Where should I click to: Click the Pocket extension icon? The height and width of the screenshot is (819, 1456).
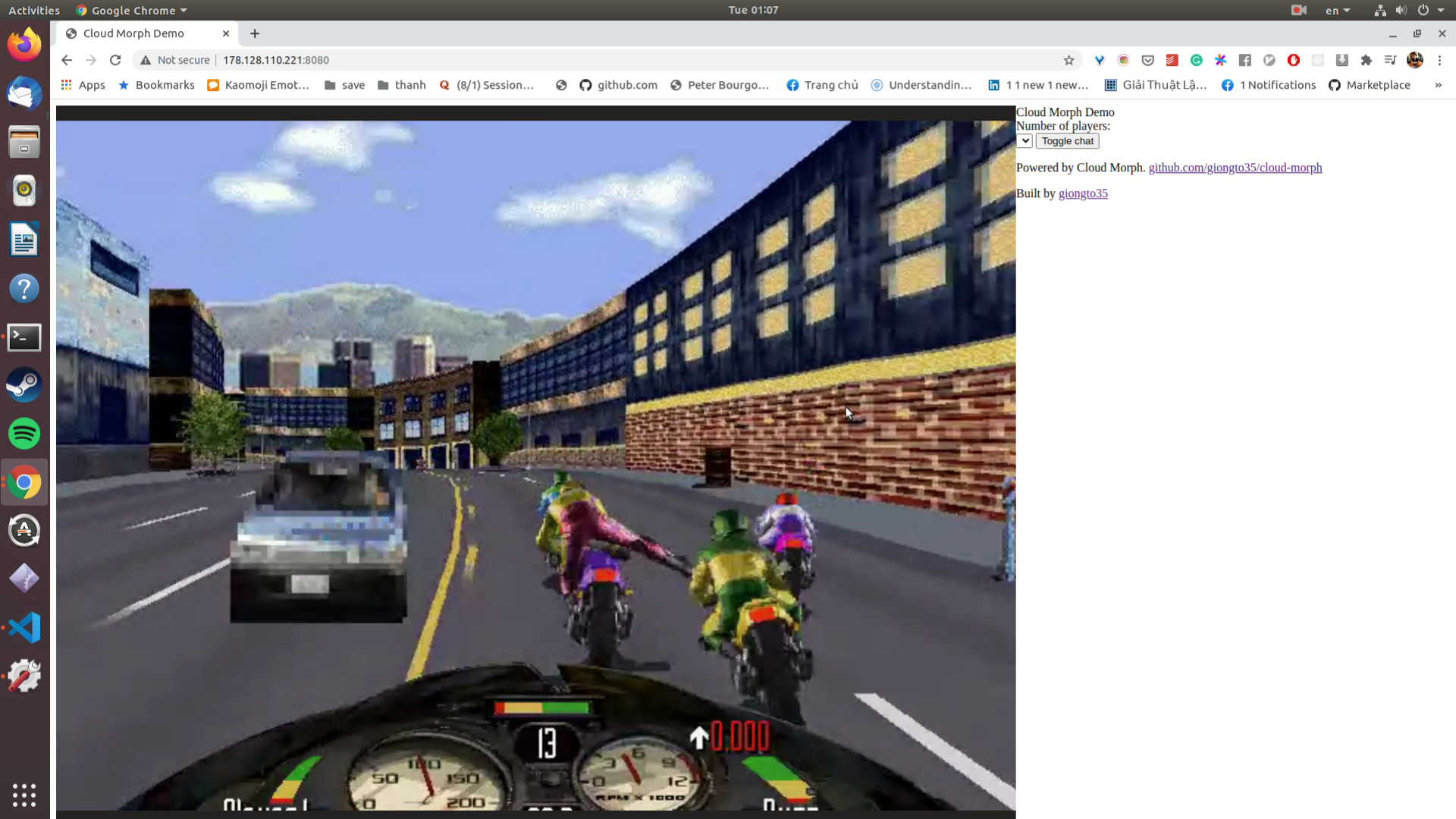[x=1147, y=60]
